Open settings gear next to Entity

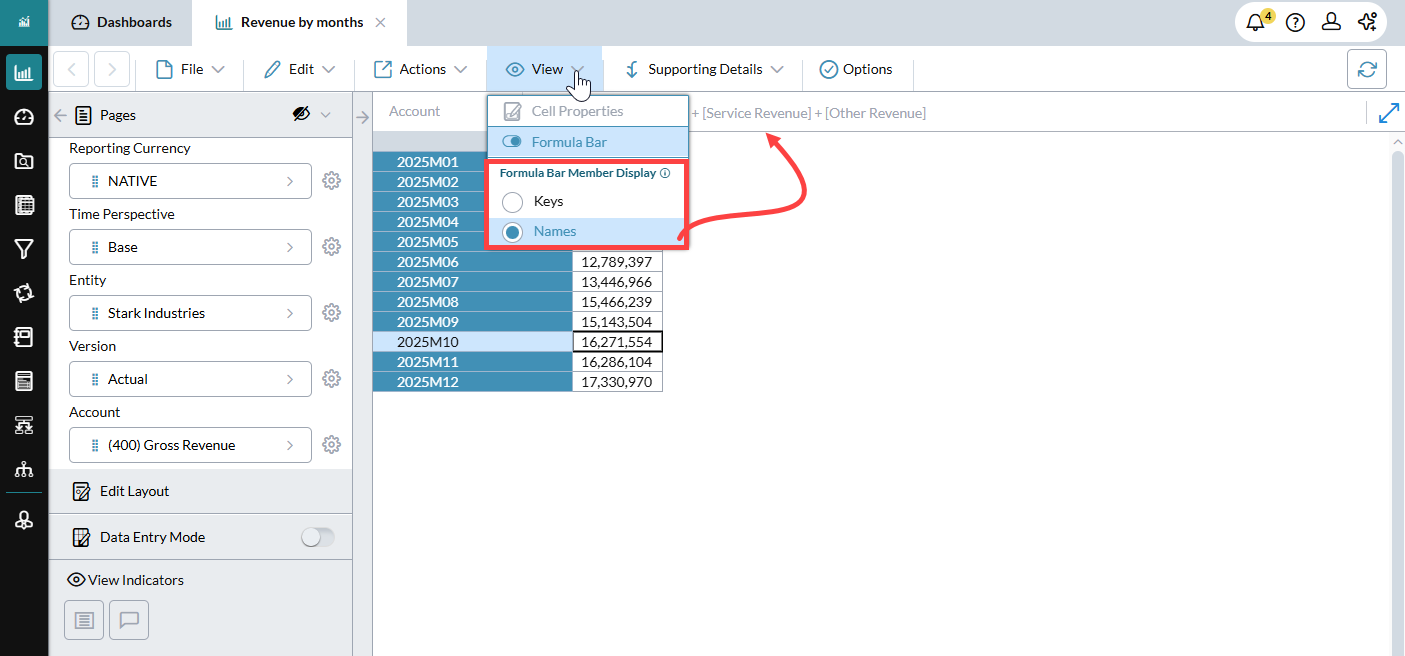coord(332,313)
